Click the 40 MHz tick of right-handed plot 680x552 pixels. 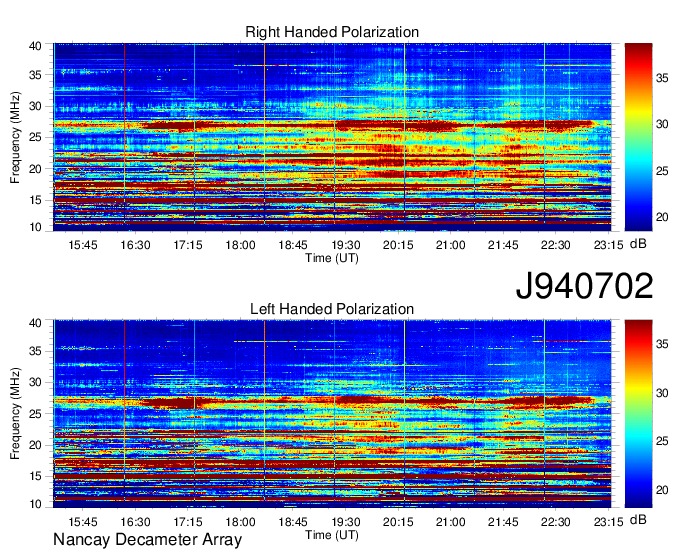(x=35, y=46)
